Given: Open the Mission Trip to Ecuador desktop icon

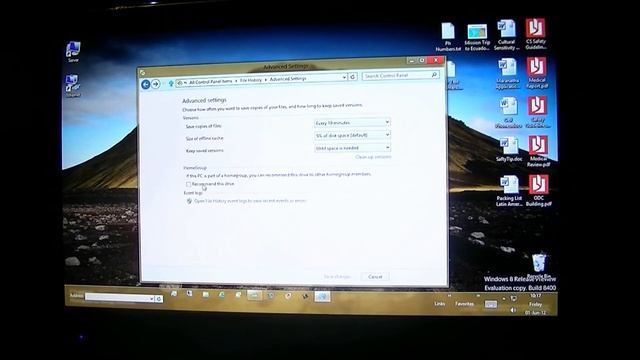Looking at the screenshot, I should [x=477, y=37].
